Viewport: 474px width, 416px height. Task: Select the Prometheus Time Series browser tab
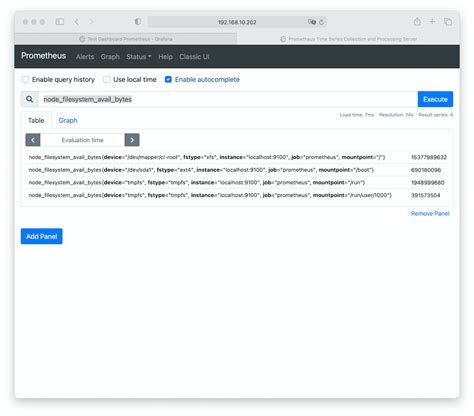coord(349,39)
